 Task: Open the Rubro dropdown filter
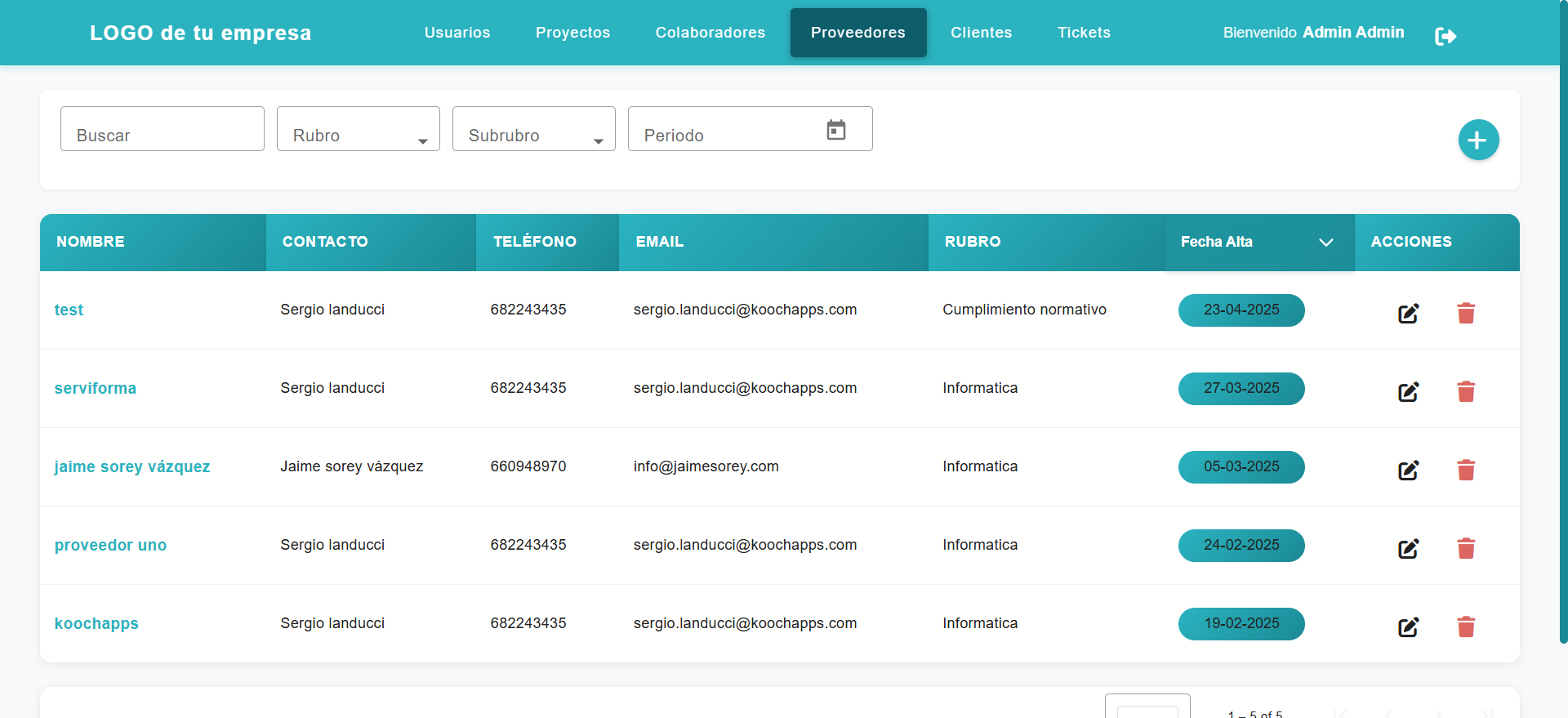[358, 130]
